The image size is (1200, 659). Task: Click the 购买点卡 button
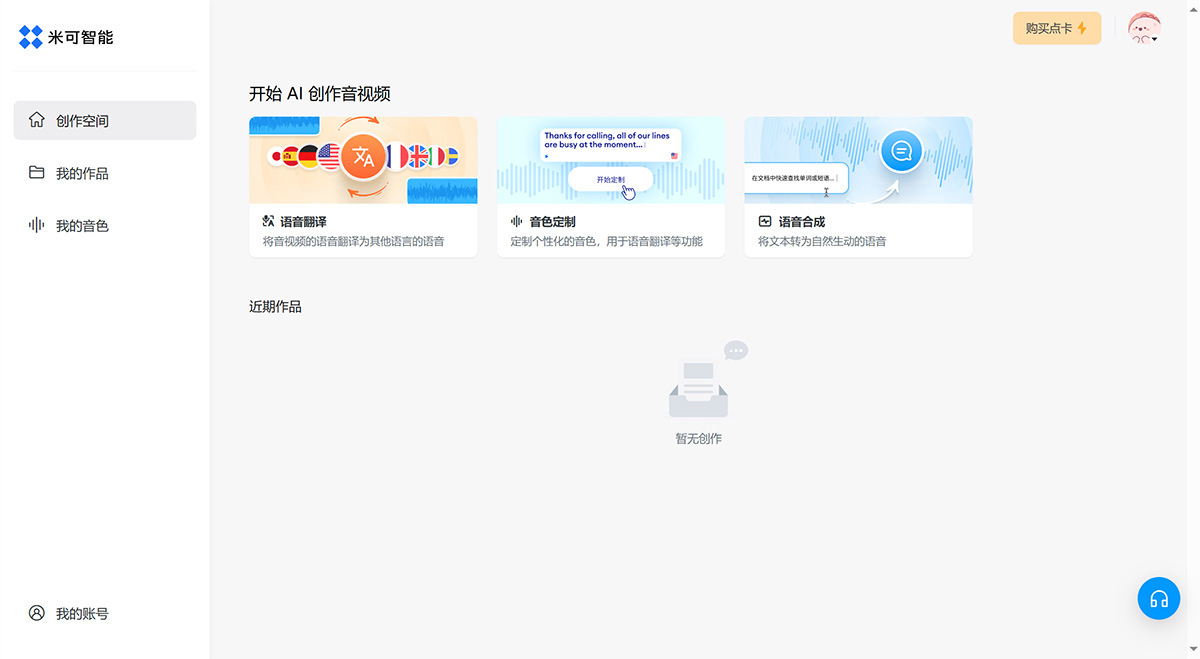[1056, 28]
